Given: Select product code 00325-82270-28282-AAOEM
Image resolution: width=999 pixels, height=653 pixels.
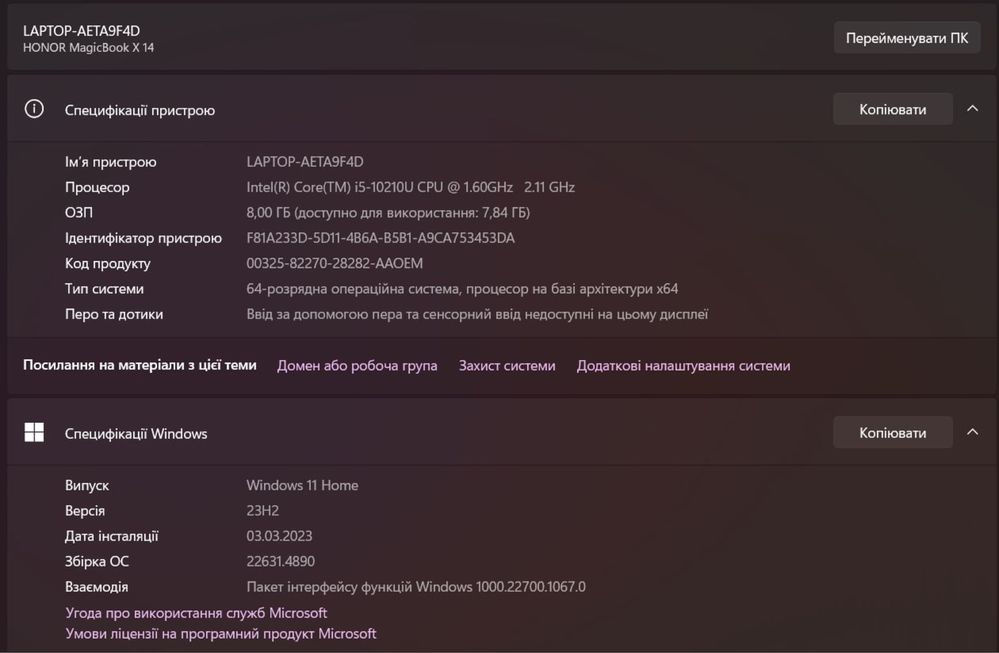Looking at the screenshot, I should click(334, 264).
